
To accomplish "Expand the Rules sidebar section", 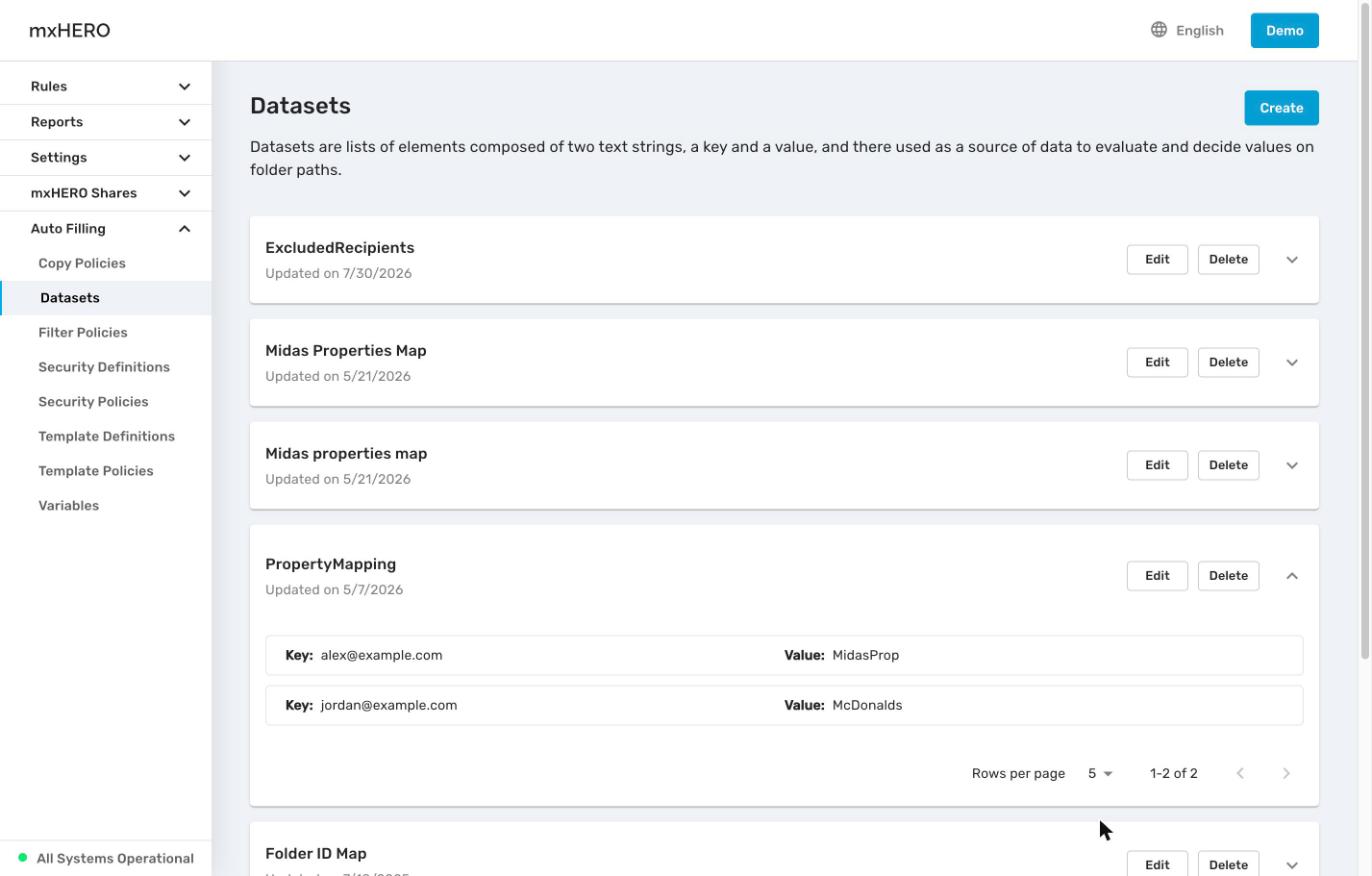I will (106, 86).
